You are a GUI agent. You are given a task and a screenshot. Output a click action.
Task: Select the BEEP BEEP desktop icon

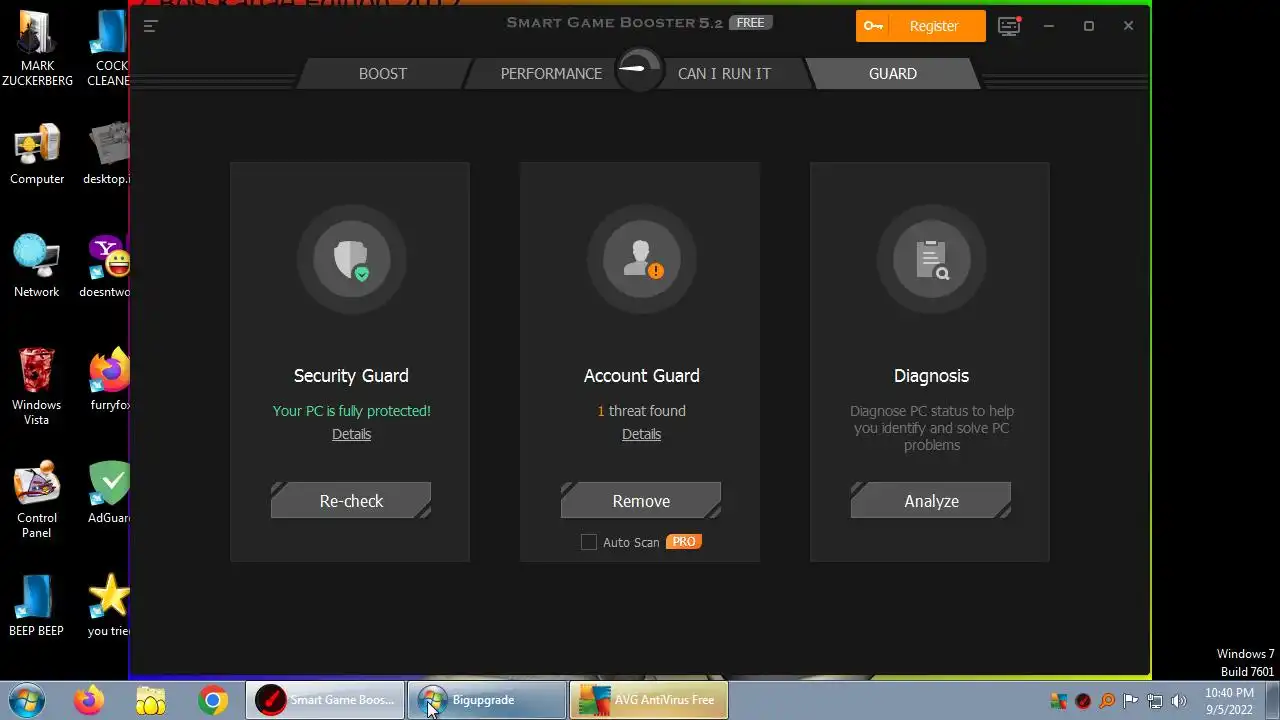click(x=37, y=605)
